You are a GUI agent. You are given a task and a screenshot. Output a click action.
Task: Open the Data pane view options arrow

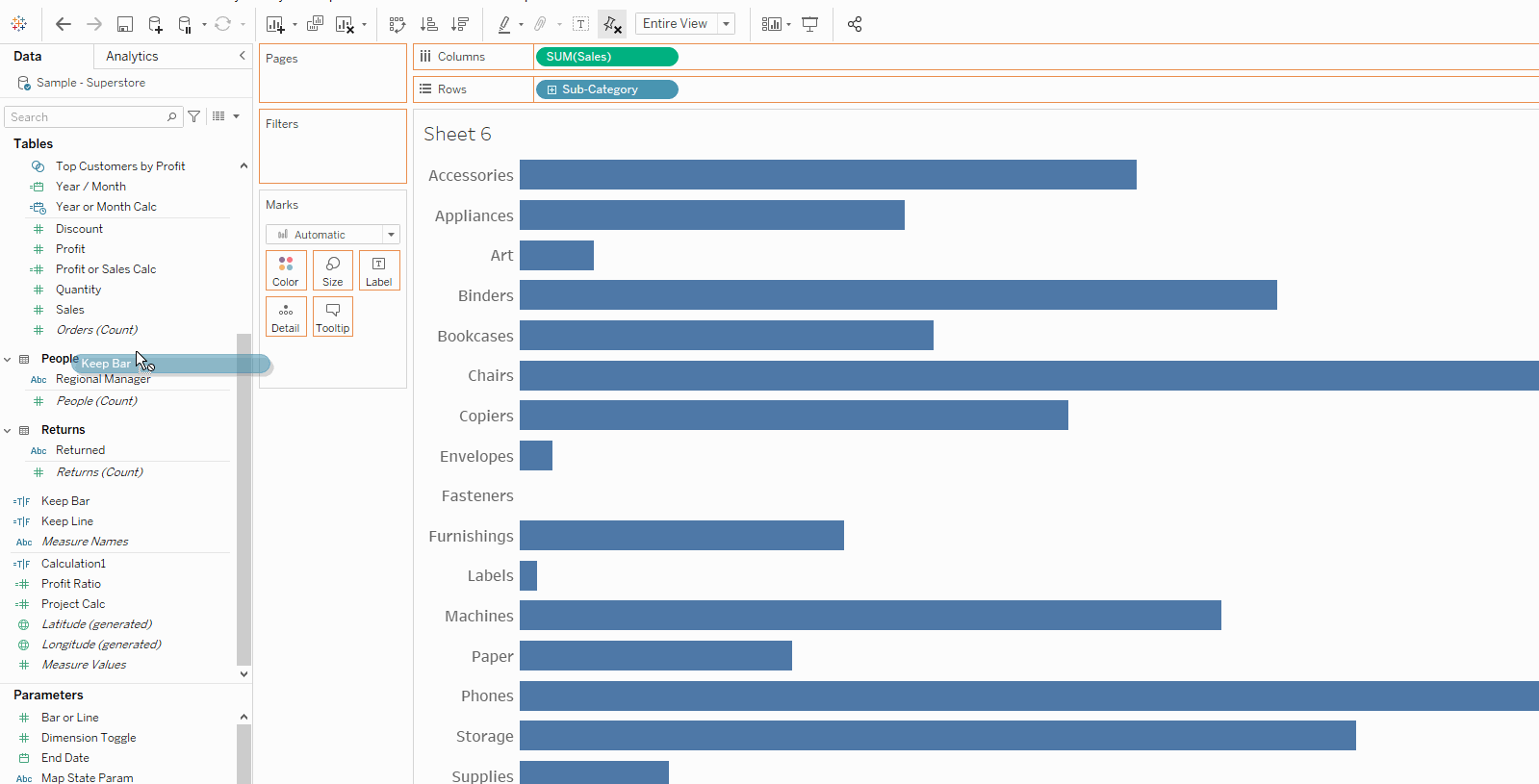236,116
